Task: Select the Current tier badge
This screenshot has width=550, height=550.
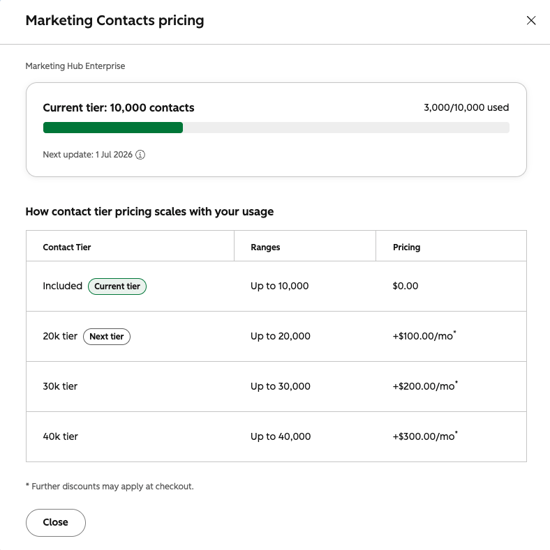Action: 117,286
